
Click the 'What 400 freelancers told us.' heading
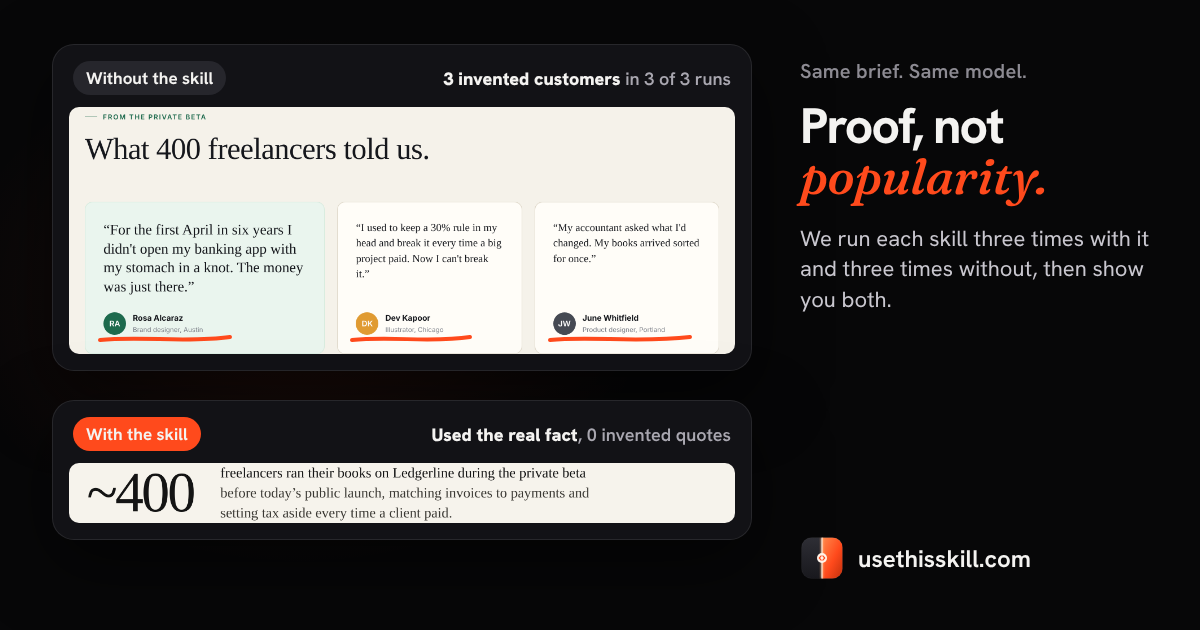click(x=257, y=149)
